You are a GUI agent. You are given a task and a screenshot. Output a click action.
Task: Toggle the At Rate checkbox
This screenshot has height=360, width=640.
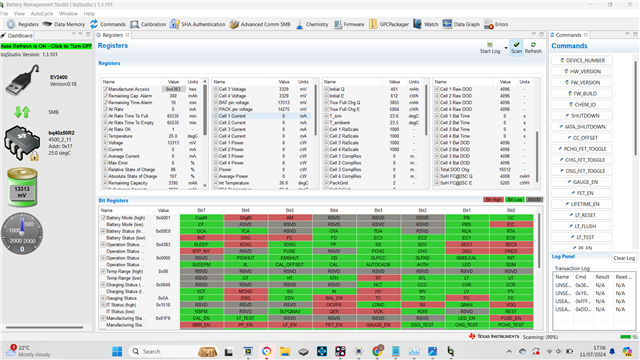click(x=105, y=109)
